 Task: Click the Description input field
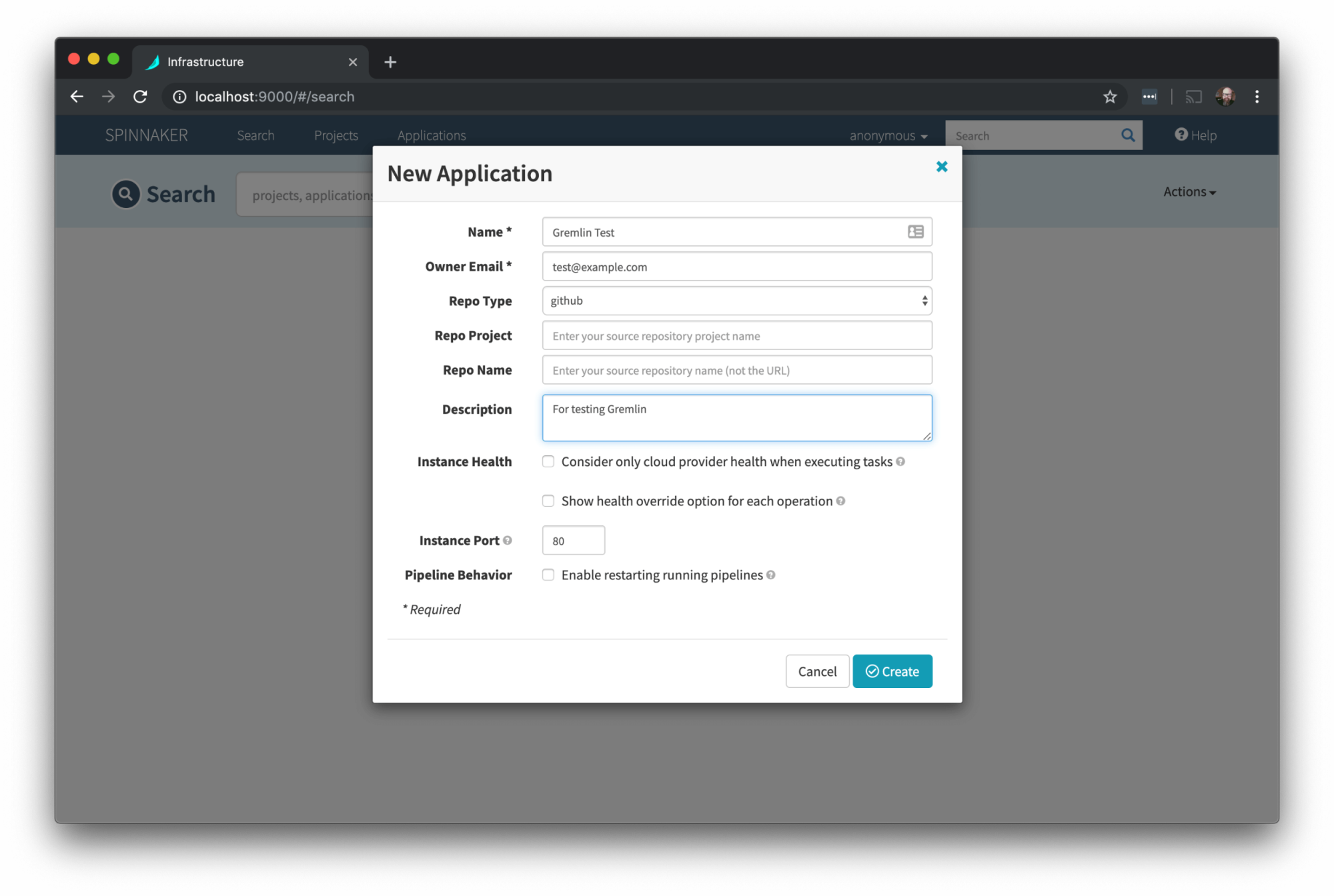pyautogui.click(x=737, y=417)
